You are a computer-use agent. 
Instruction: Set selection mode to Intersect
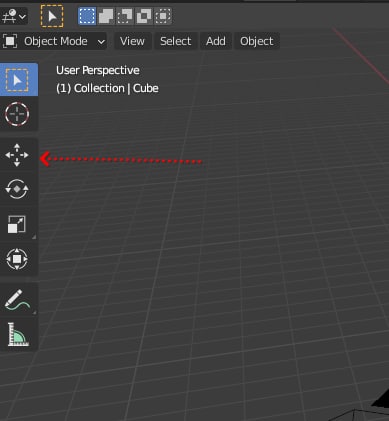tap(163, 16)
